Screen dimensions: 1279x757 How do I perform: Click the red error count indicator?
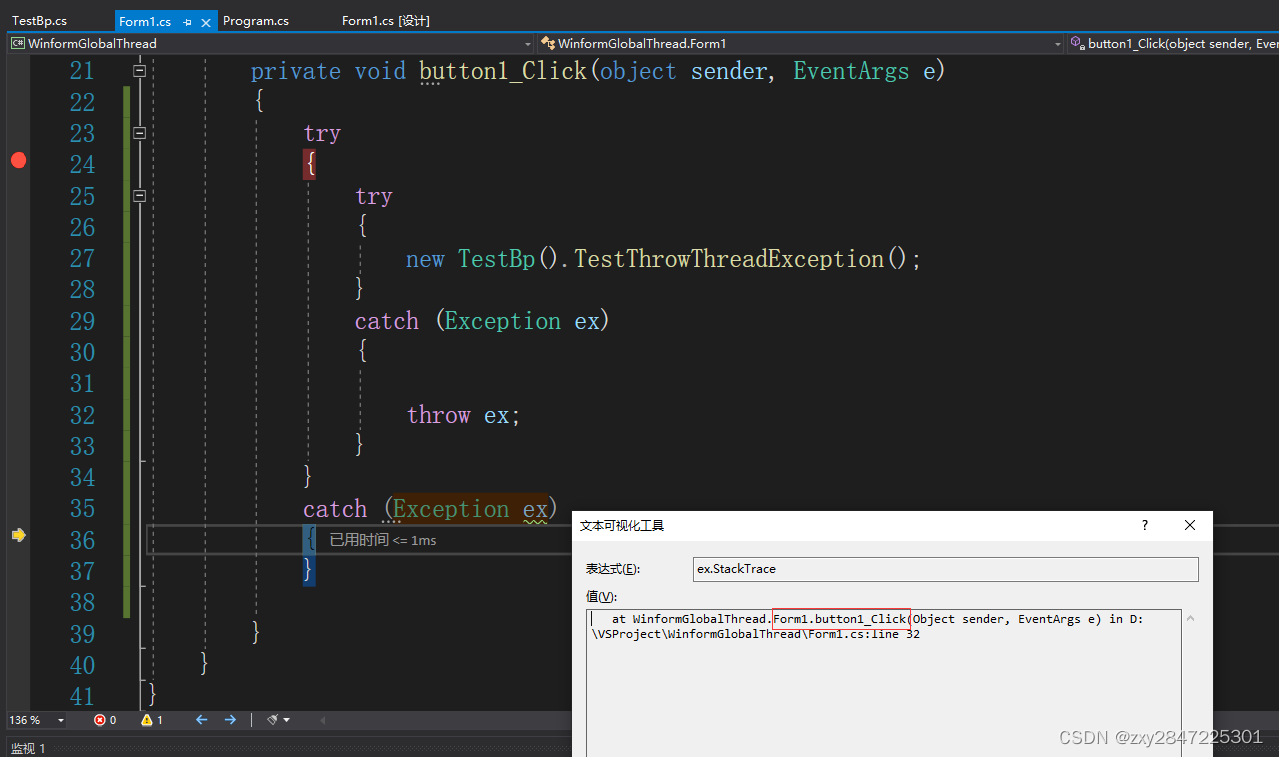(x=105, y=720)
